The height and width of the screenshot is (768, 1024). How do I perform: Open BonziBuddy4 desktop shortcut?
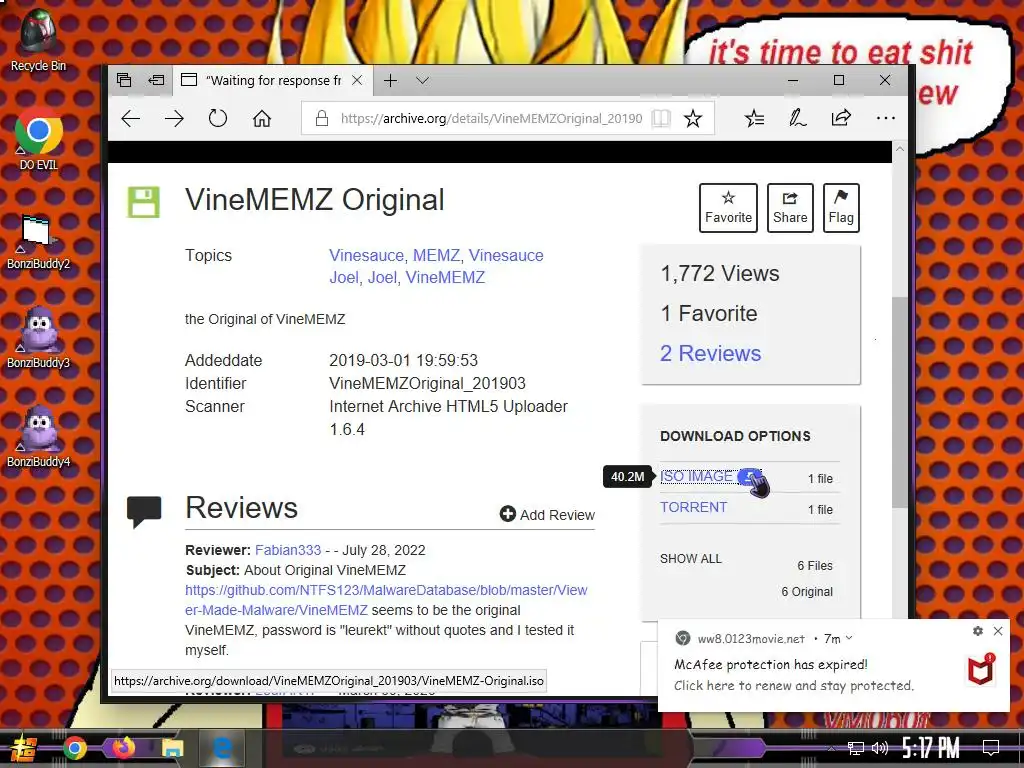pos(38,438)
